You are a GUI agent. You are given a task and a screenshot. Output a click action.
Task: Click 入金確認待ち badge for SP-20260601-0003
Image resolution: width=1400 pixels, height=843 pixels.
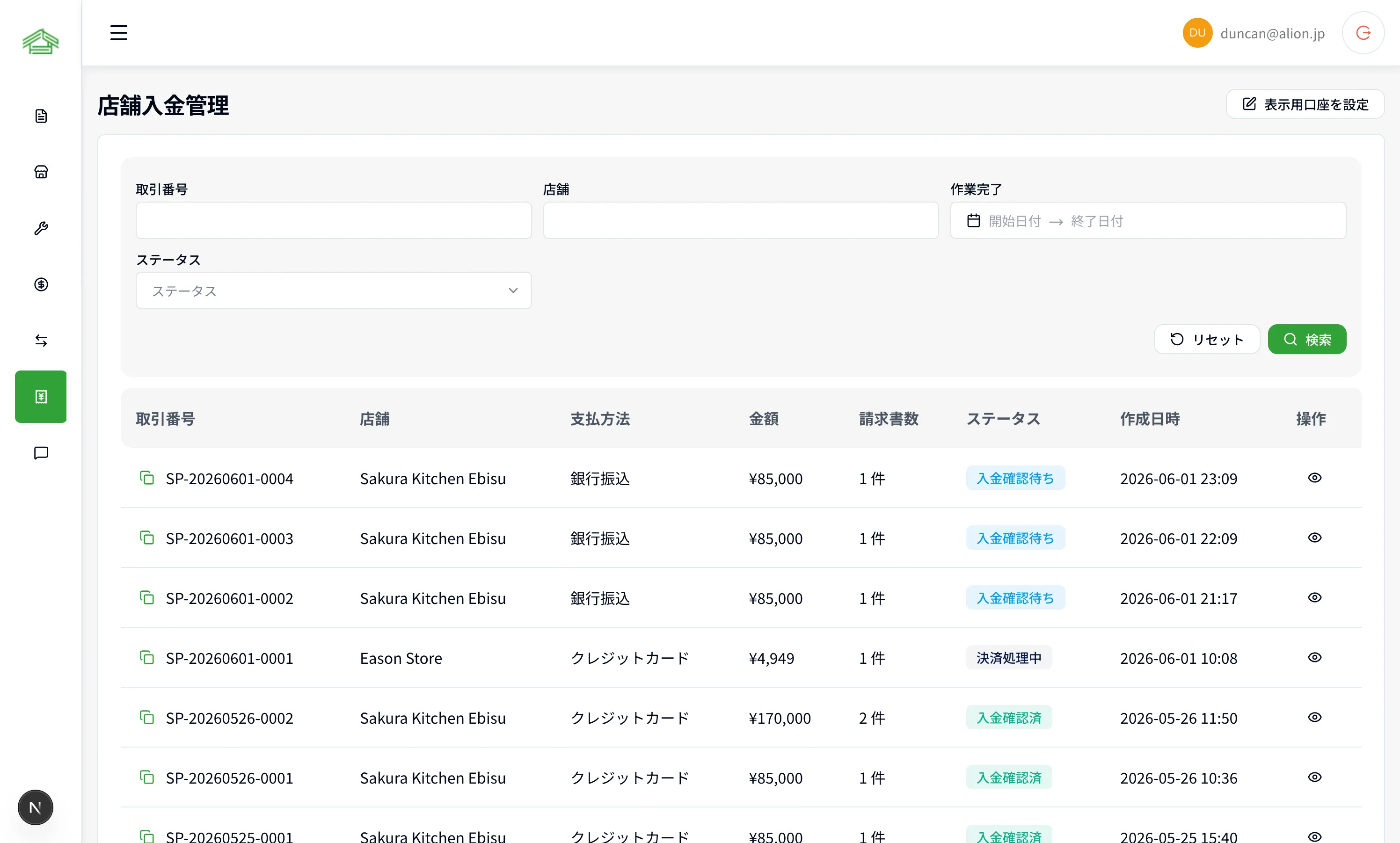pyautogui.click(x=1015, y=538)
